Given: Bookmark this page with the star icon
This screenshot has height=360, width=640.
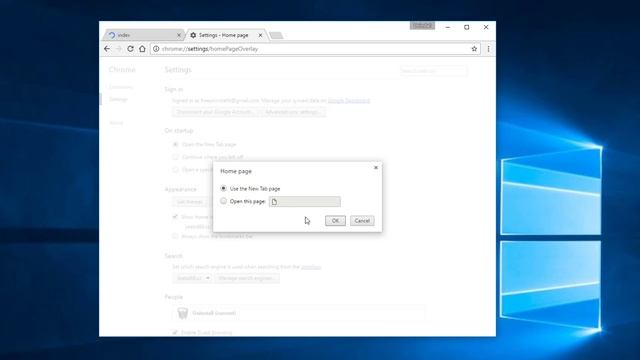Looking at the screenshot, I should click(x=474, y=49).
